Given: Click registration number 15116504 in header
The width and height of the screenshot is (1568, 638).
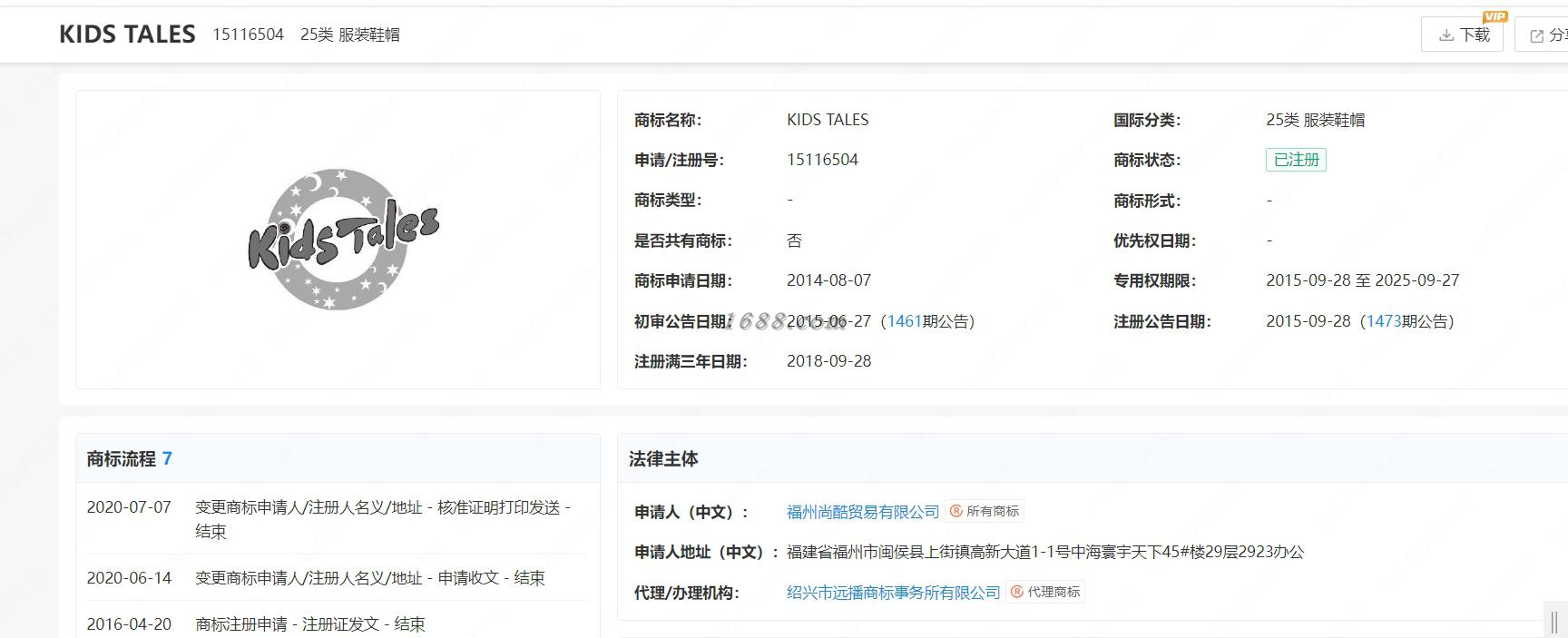Looking at the screenshot, I should coord(248,34).
